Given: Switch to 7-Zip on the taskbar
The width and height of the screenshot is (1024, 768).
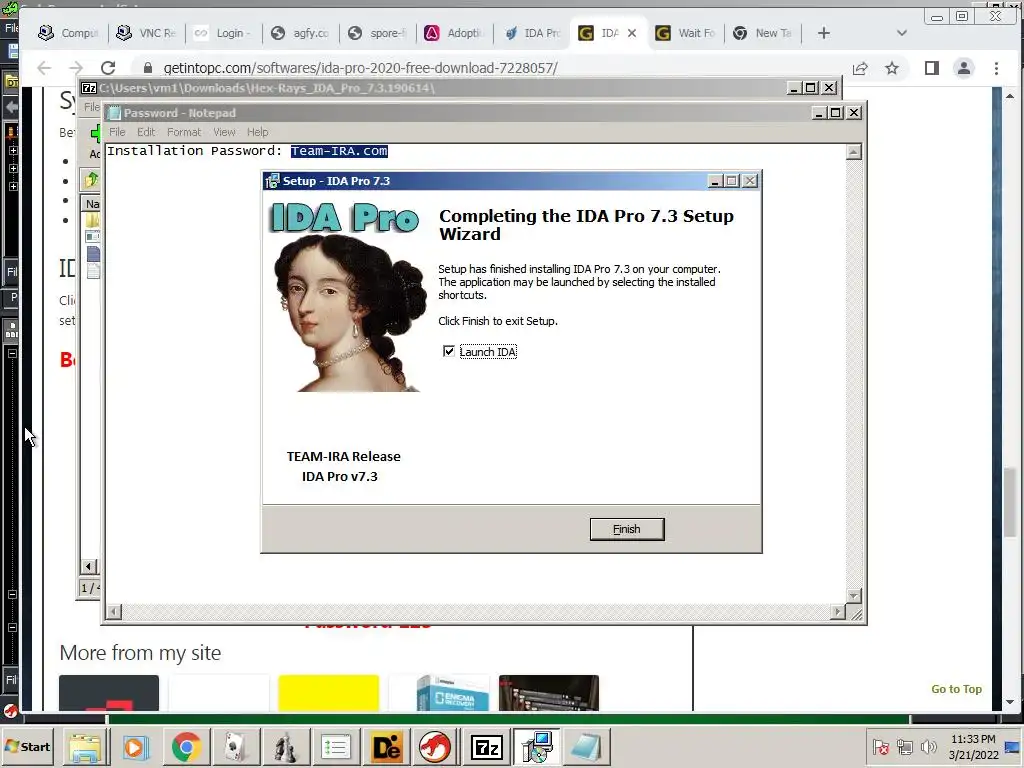Looking at the screenshot, I should coord(486,747).
